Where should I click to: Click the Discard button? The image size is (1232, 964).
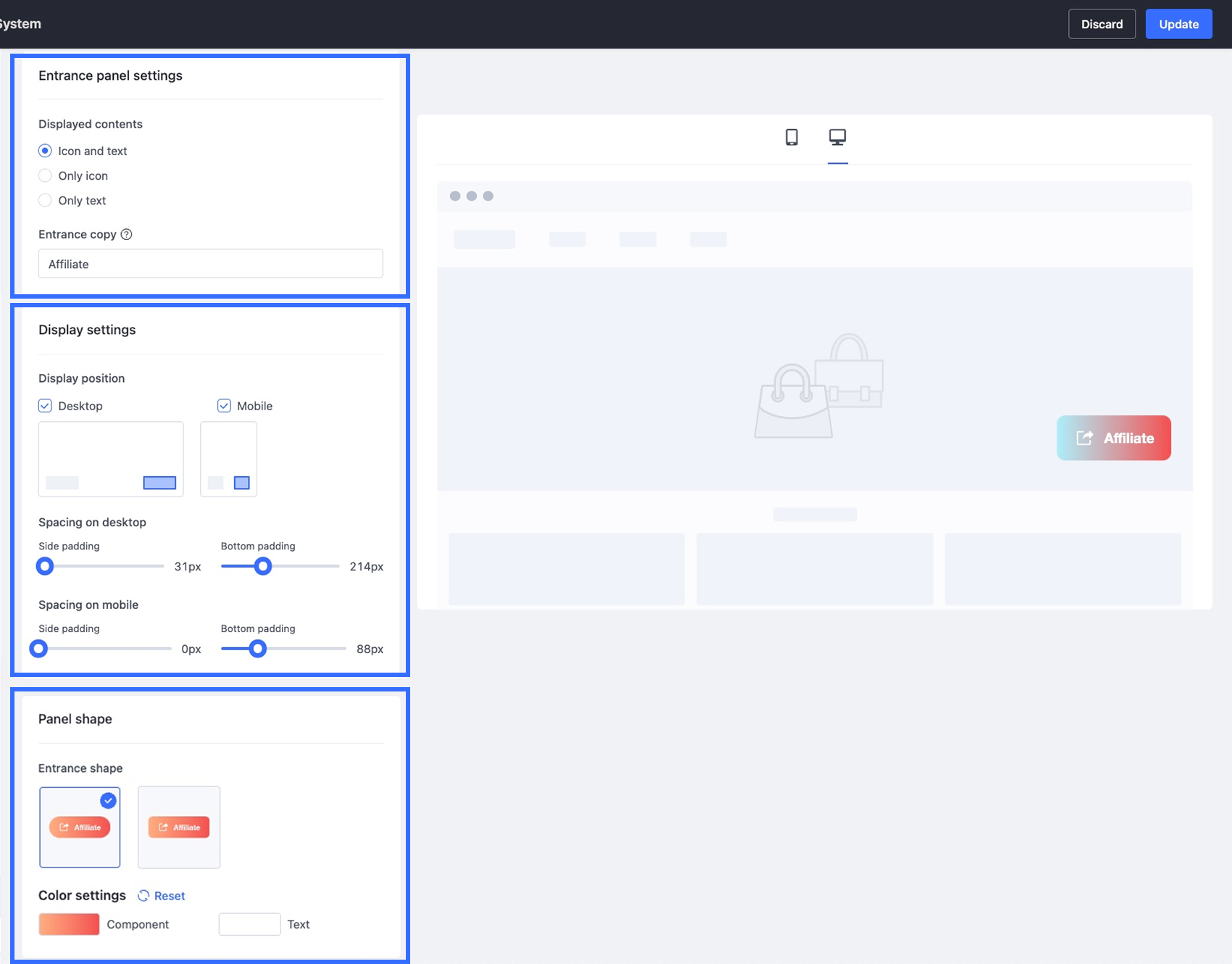1102,24
